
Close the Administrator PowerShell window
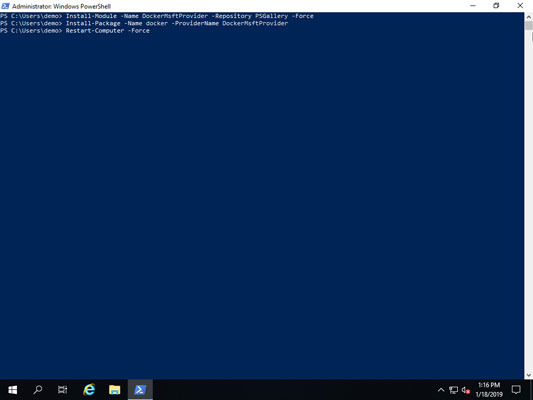tap(520, 6)
